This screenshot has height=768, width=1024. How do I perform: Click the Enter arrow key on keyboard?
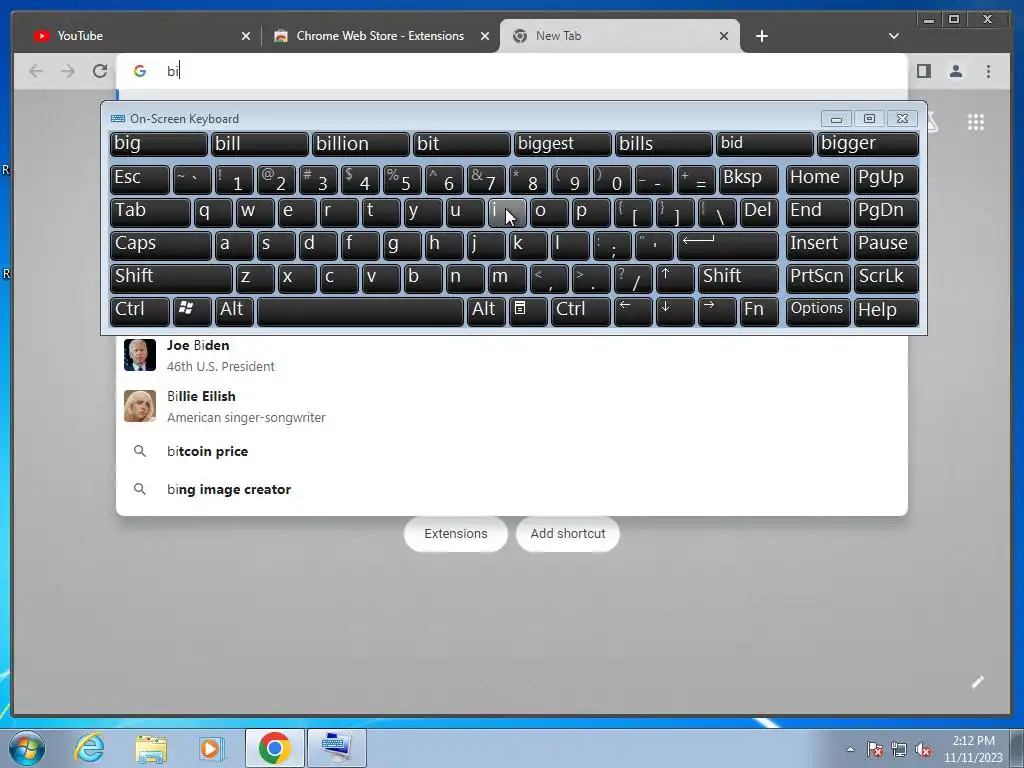tap(728, 246)
